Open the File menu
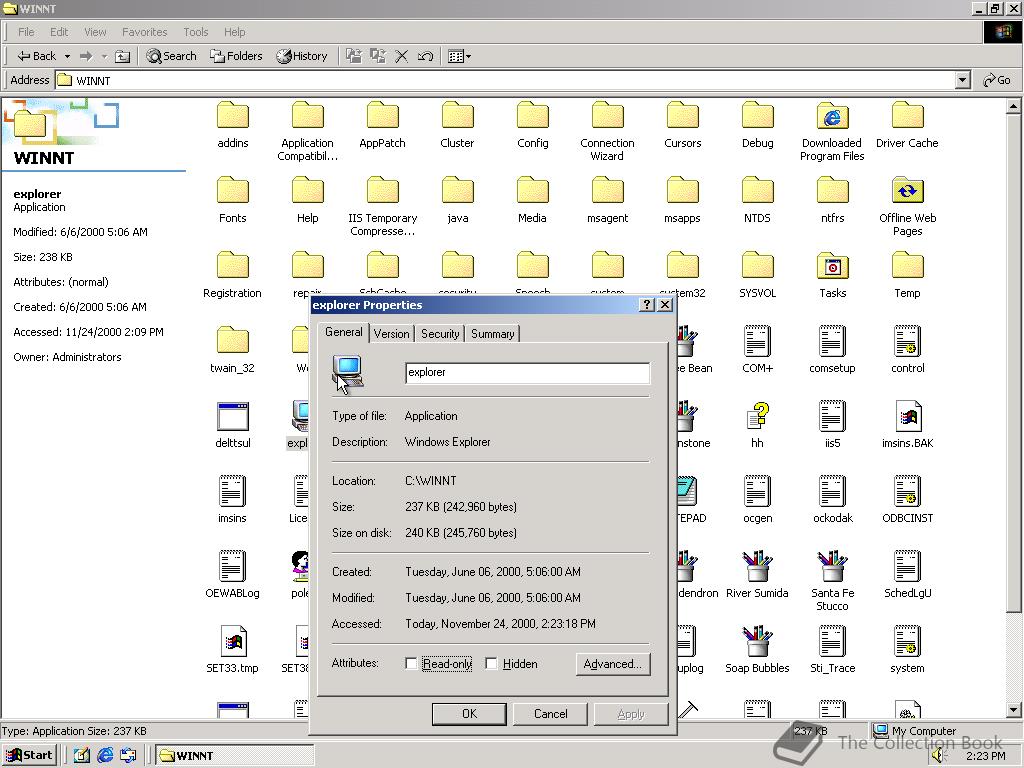1024x768 pixels. pos(26,32)
